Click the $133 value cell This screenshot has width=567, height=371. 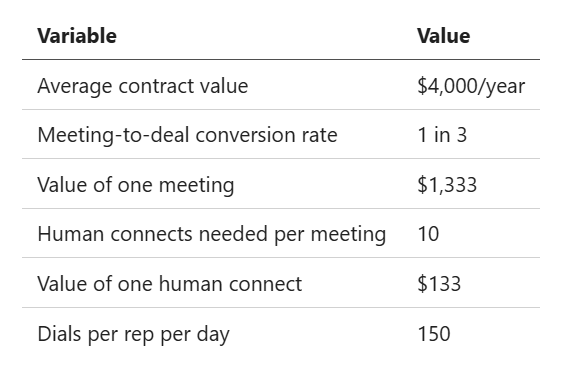tap(439, 283)
